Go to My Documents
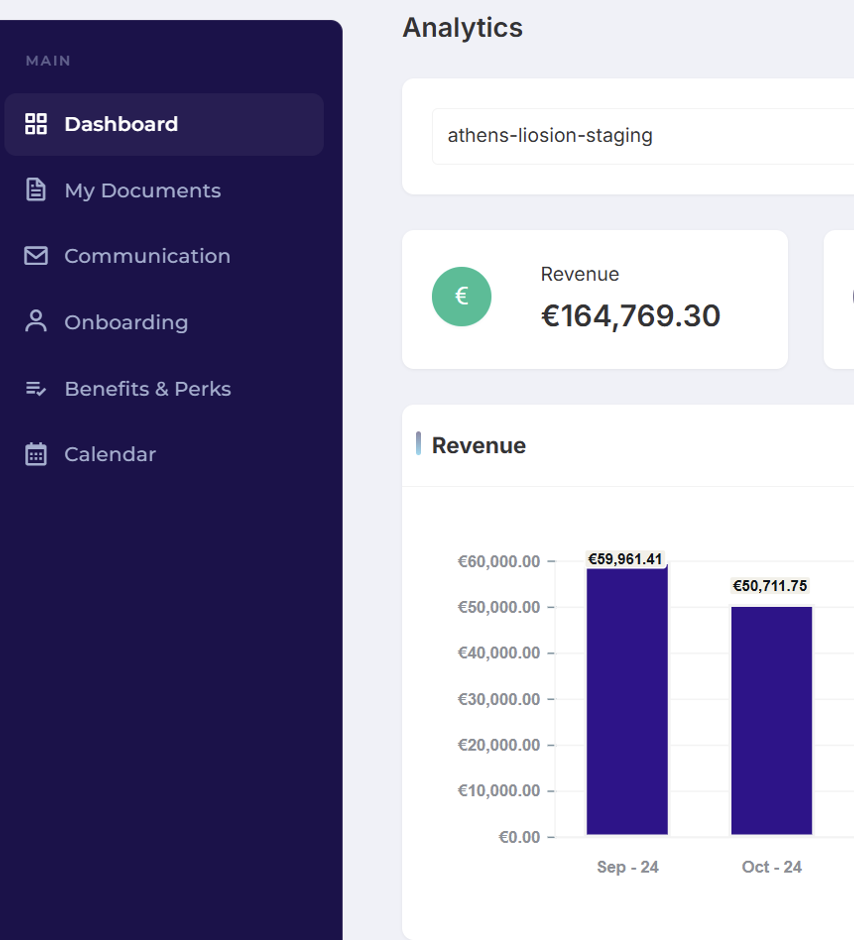 164,190
